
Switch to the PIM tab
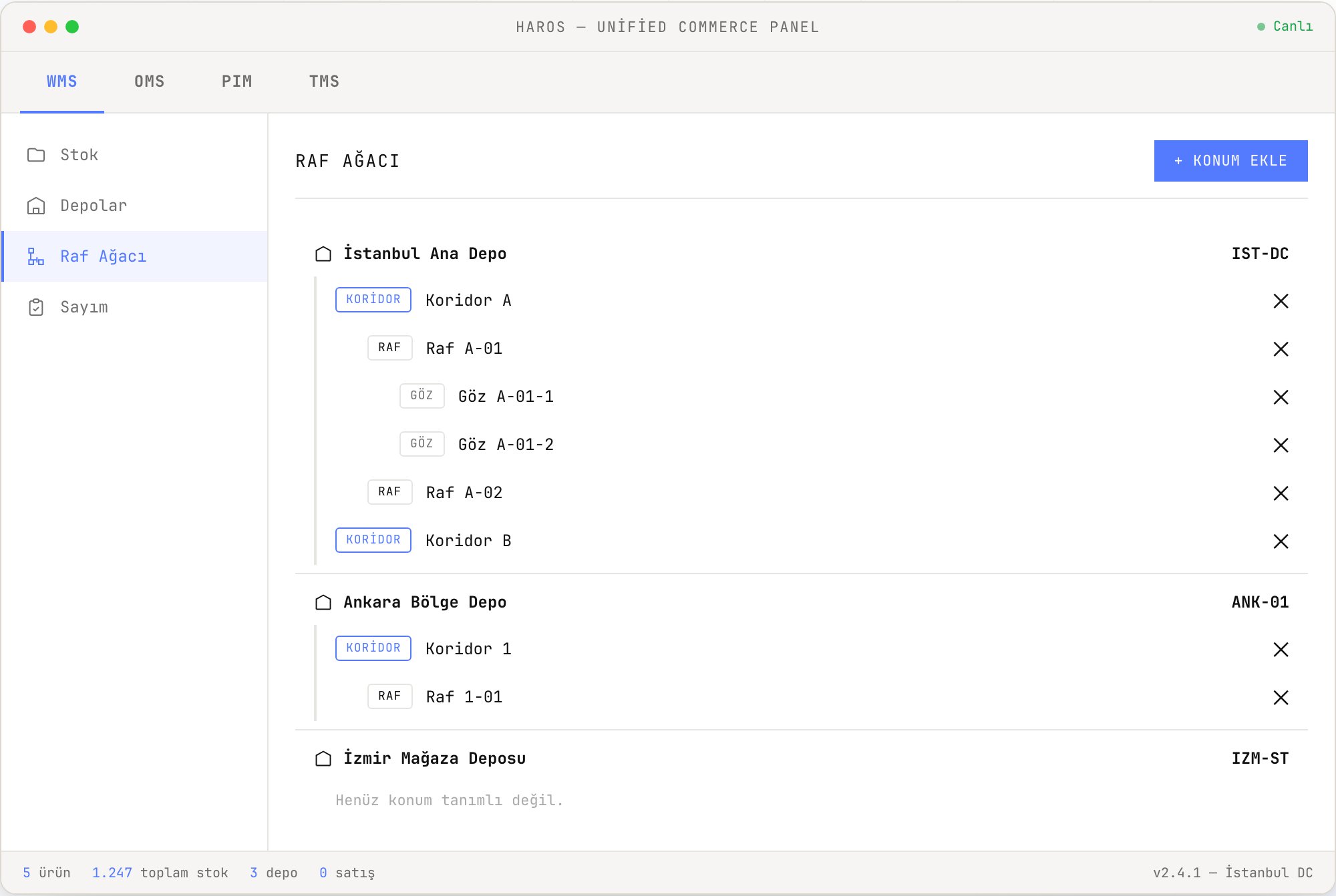[237, 81]
